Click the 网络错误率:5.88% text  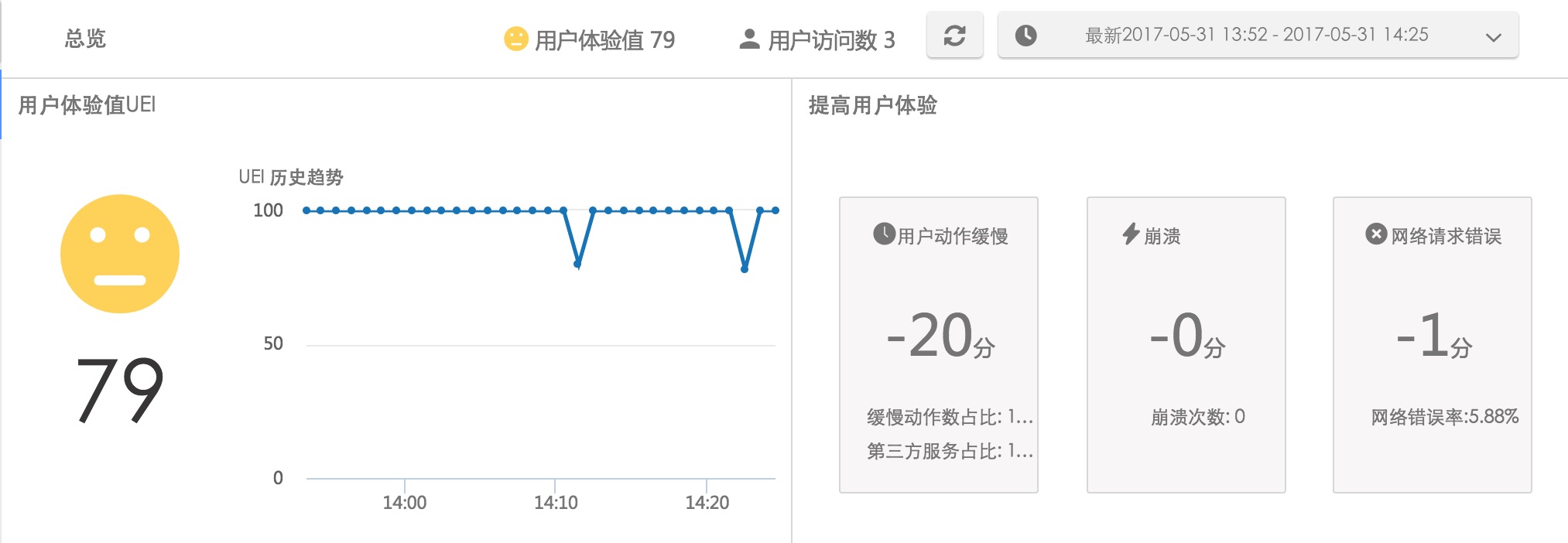(x=1445, y=417)
